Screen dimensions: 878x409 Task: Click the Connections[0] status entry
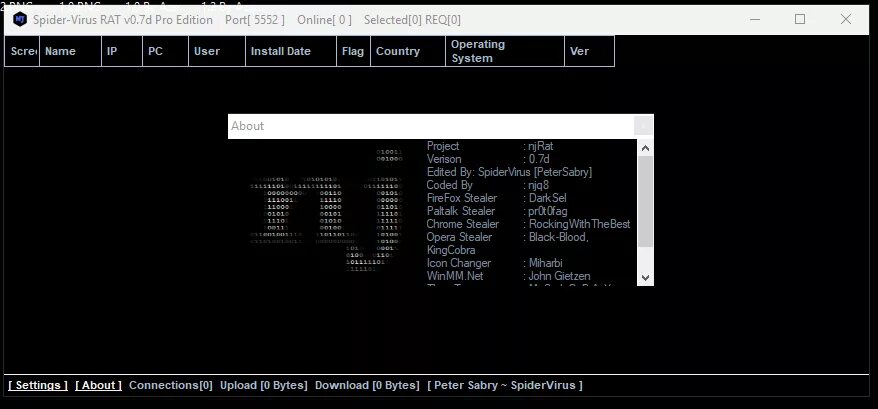pos(171,385)
